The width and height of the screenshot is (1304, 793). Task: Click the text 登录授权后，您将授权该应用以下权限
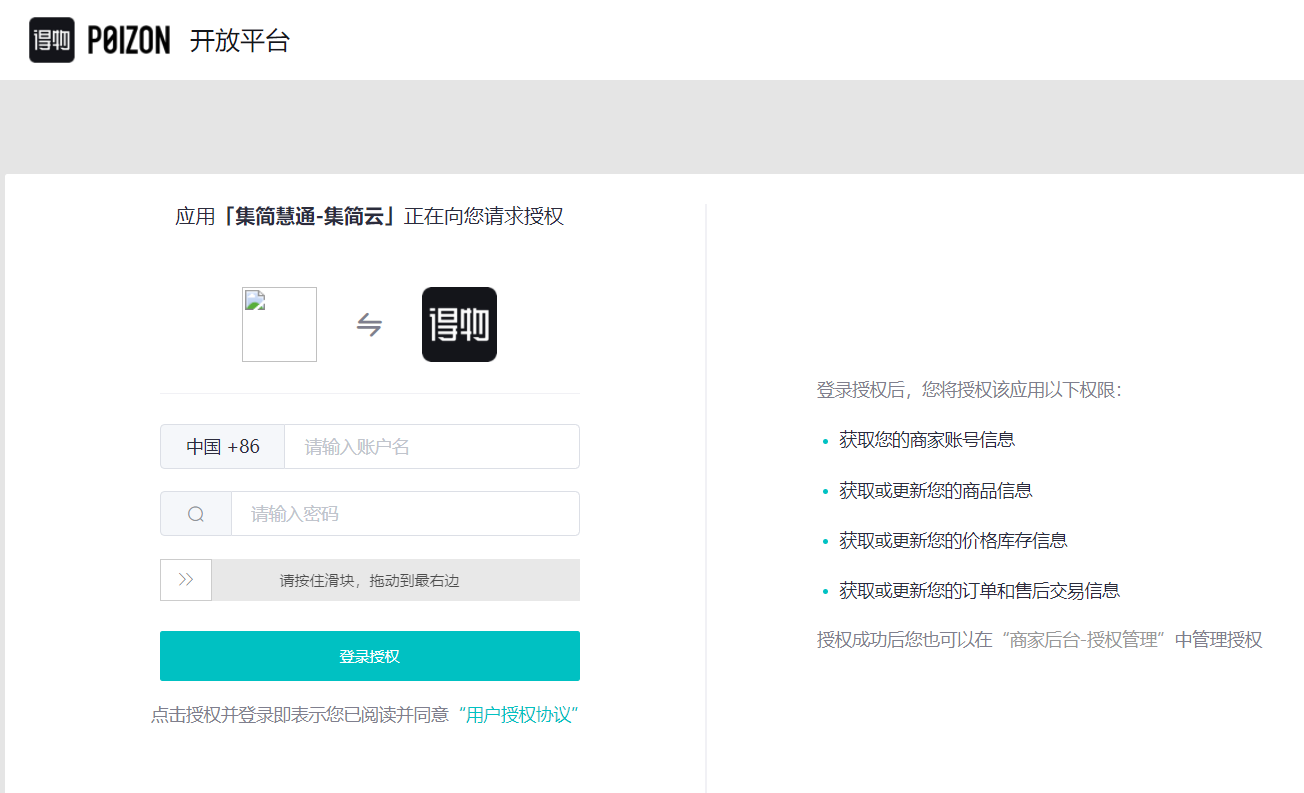pyautogui.click(x=970, y=390)
